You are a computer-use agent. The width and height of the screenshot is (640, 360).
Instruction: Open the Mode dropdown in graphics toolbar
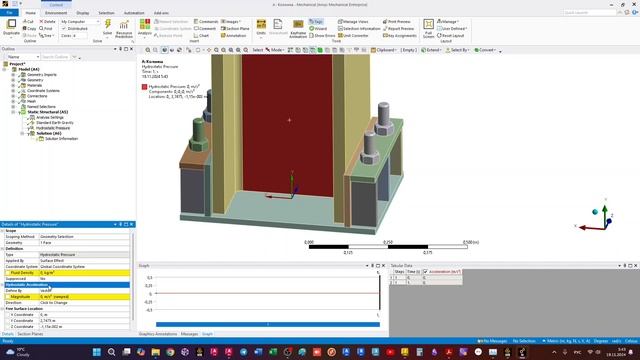[x=275, y=50]
